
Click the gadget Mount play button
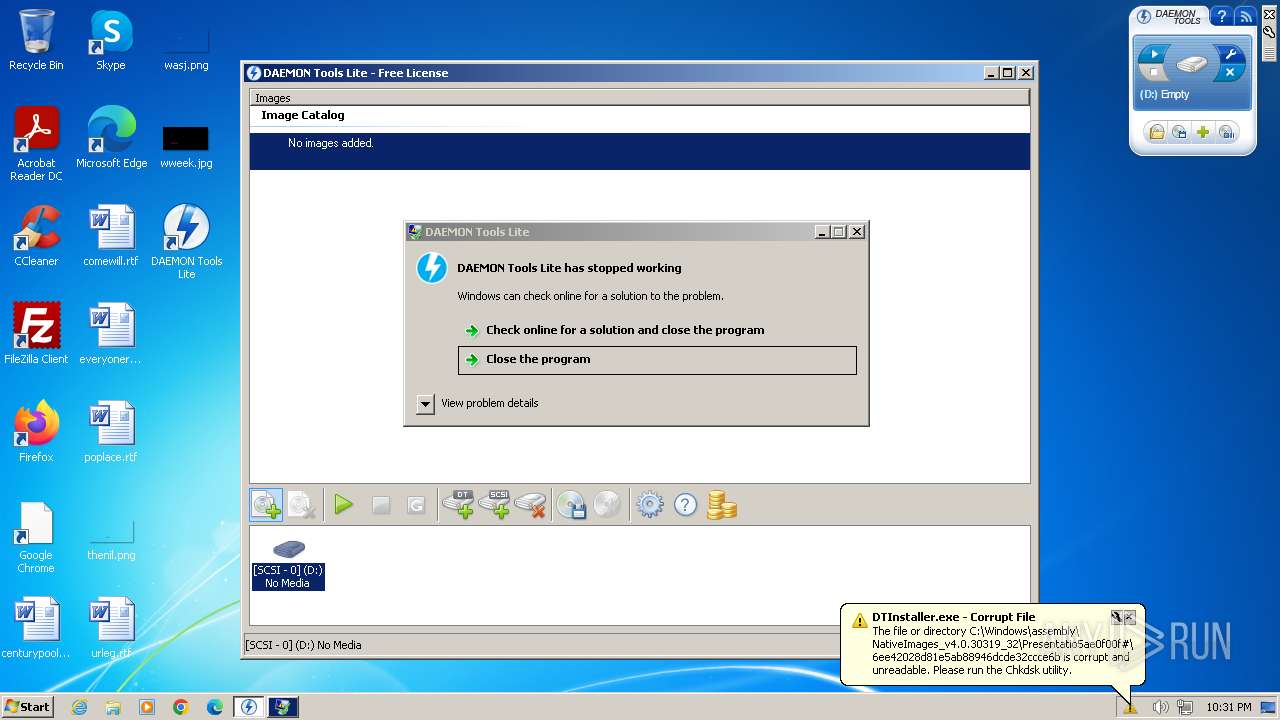pos(1155,53)
